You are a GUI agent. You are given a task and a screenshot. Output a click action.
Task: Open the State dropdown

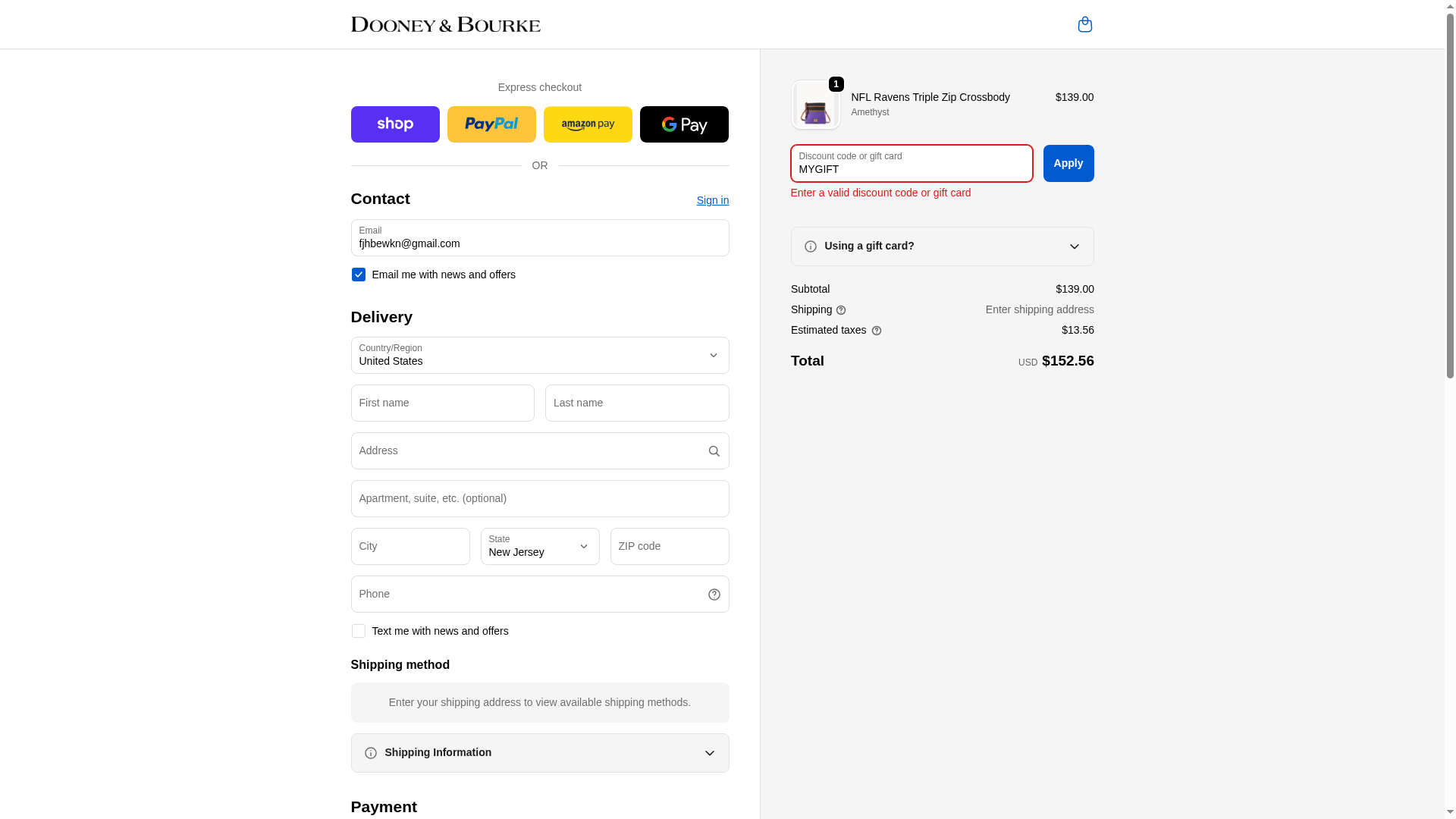click(x=540, y=547)
